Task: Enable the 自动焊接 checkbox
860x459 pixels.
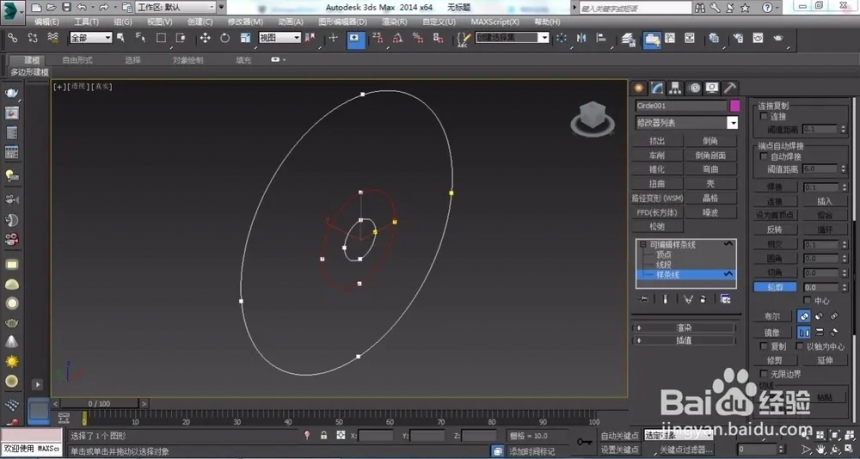Action: pos(763,156)
